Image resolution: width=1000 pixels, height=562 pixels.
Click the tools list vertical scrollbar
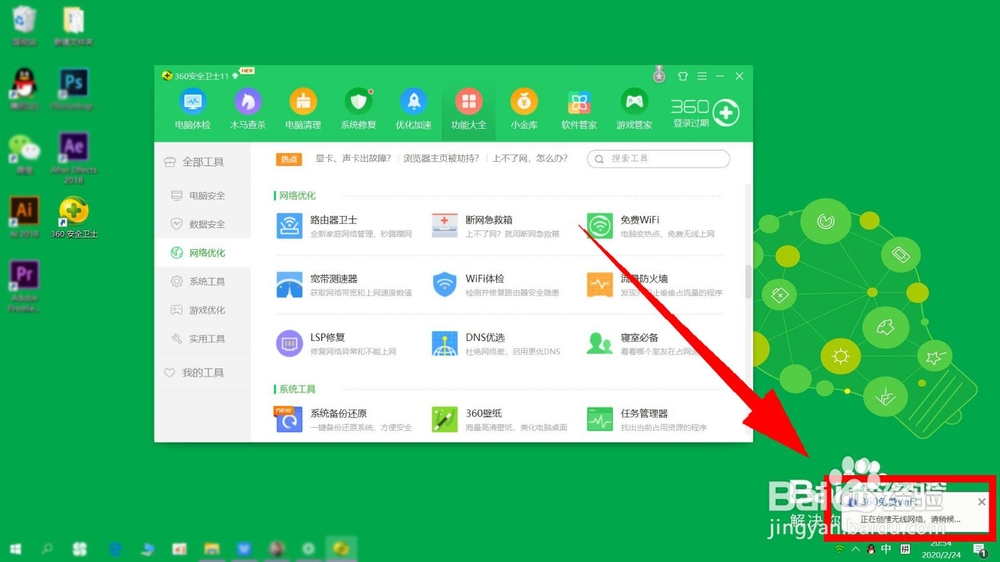tap(749, 281)
